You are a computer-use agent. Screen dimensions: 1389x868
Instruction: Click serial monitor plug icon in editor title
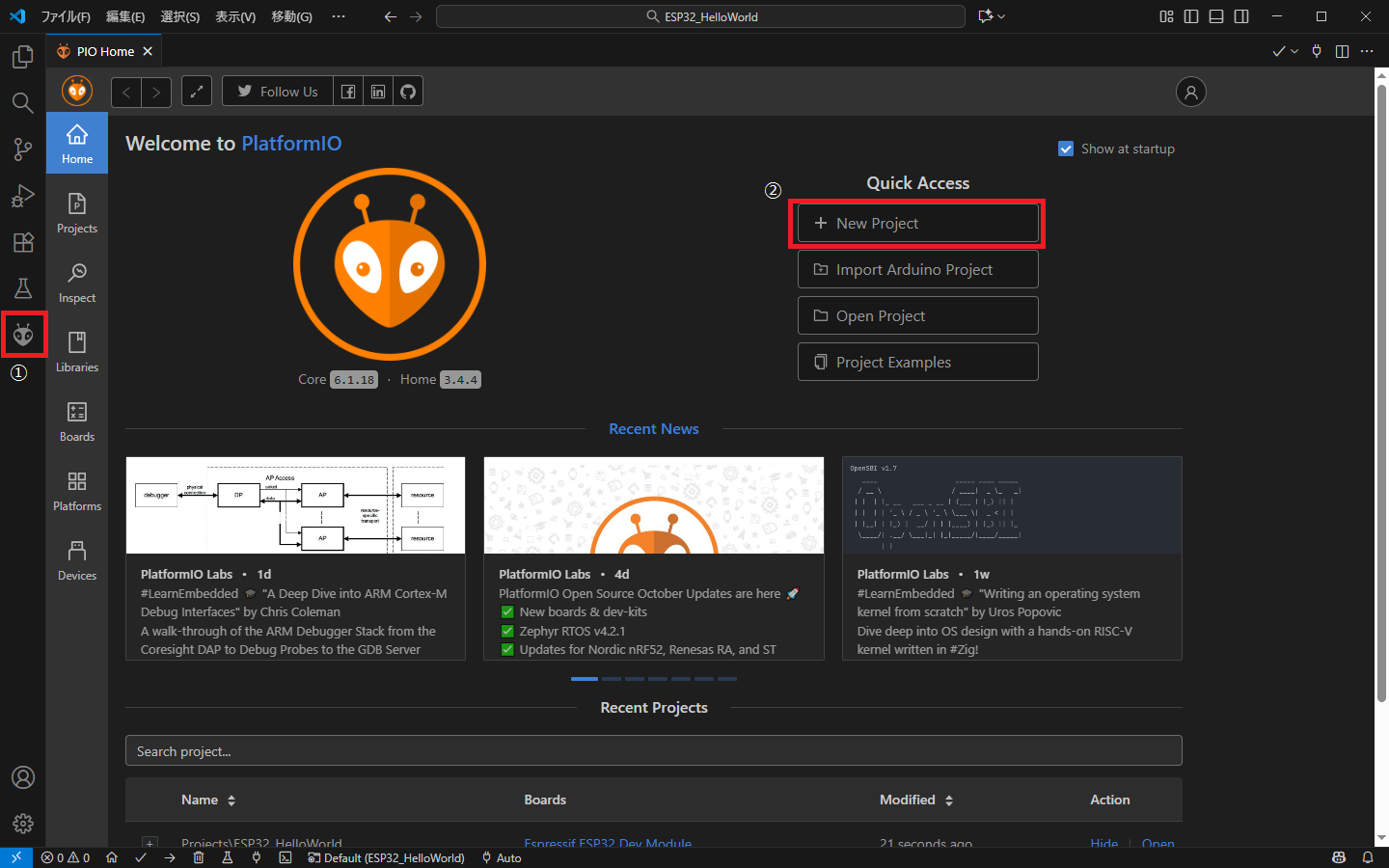[x=1317, y=51]
